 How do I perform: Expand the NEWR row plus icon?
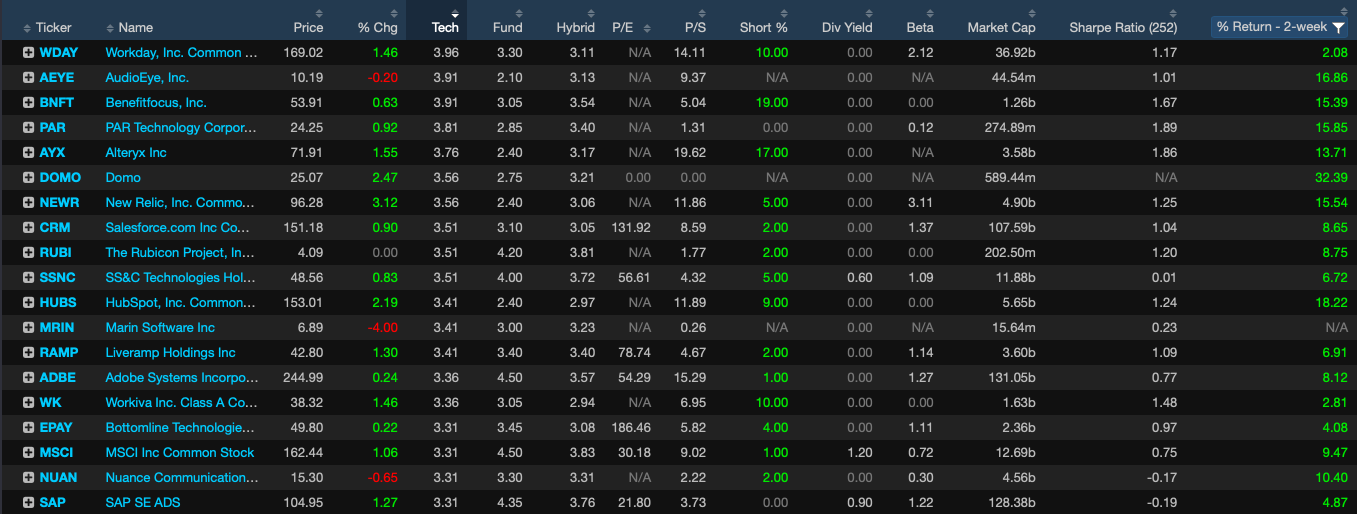(28, 202)
